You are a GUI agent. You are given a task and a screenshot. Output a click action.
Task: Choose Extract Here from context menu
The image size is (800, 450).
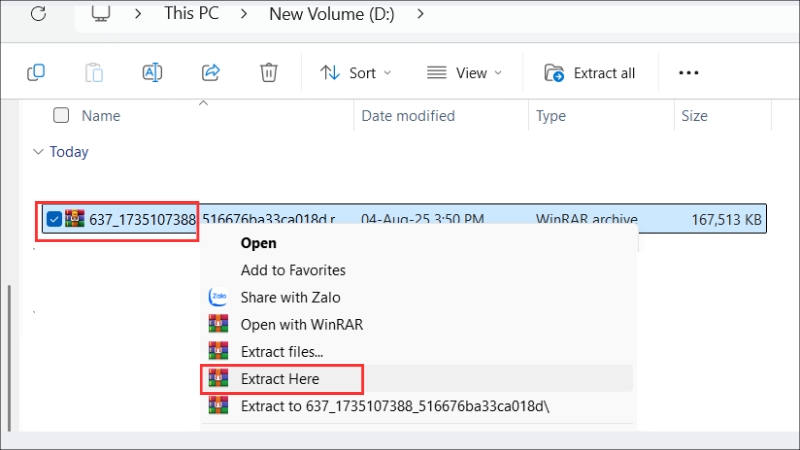tap(280, 378)
